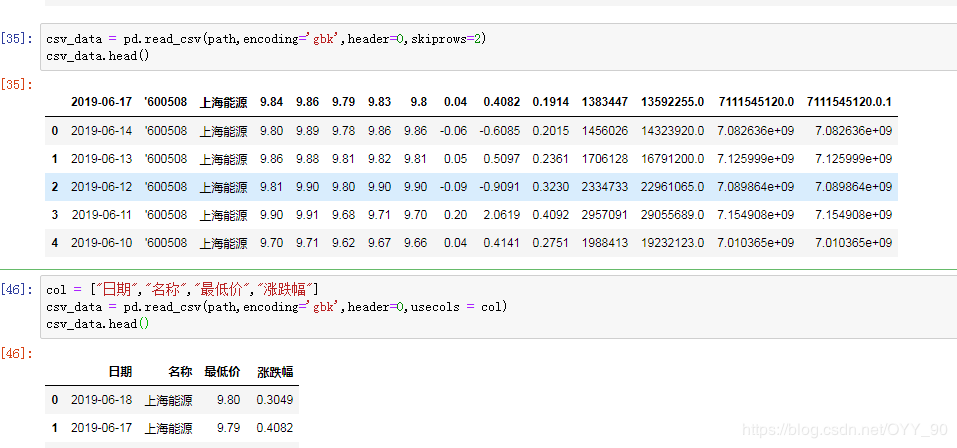Click the 日期 column header

(120, 372)
